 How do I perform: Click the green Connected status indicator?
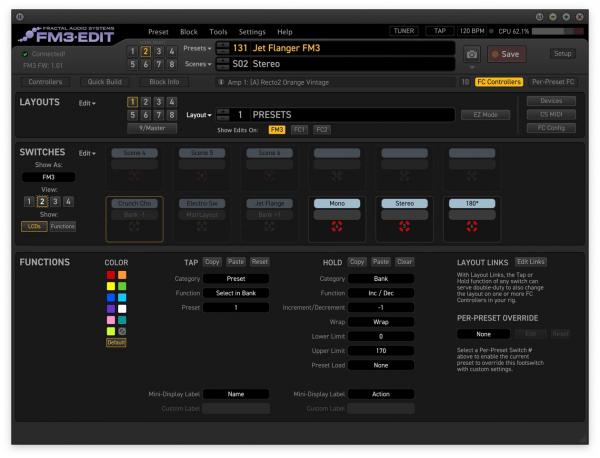click(25, 54)
